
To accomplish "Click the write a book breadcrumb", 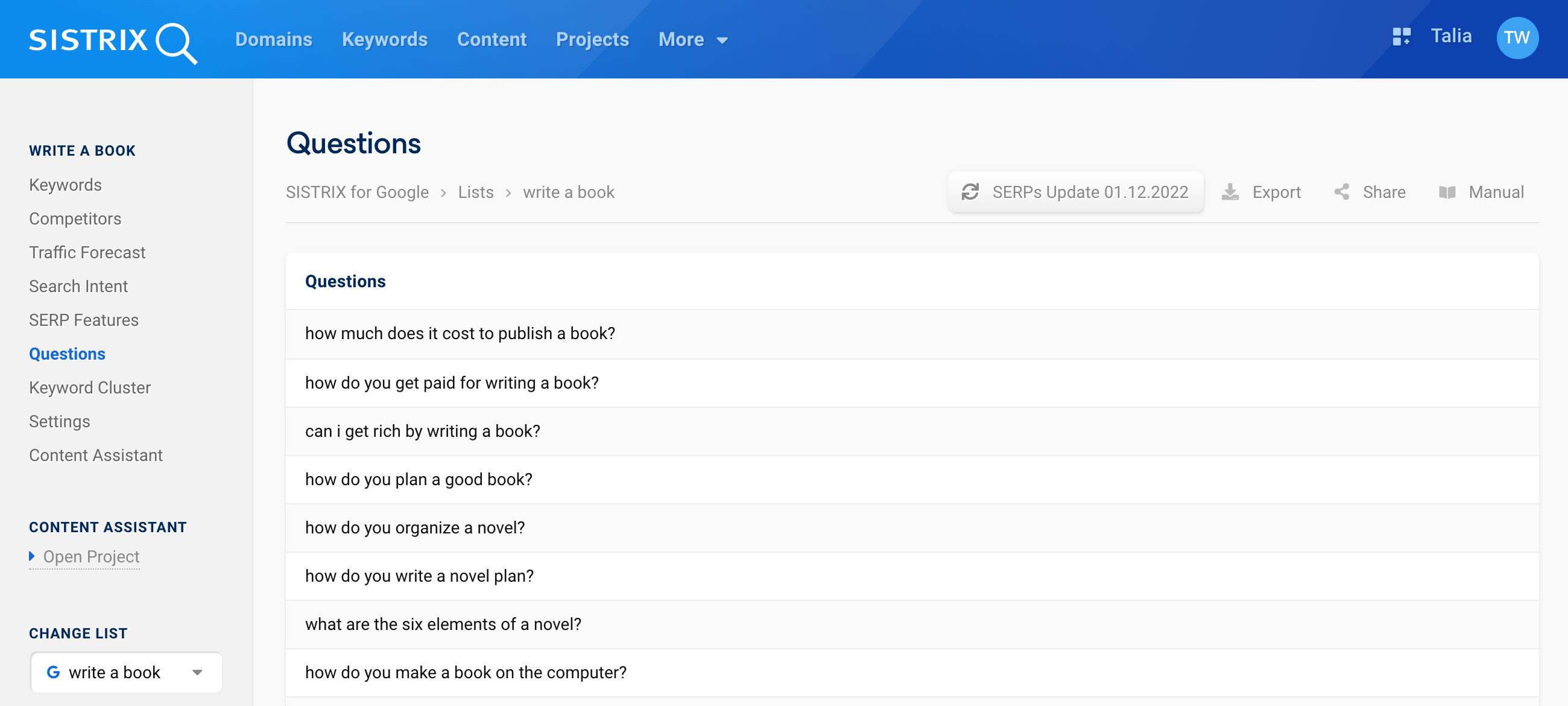I will coord(568,192).
